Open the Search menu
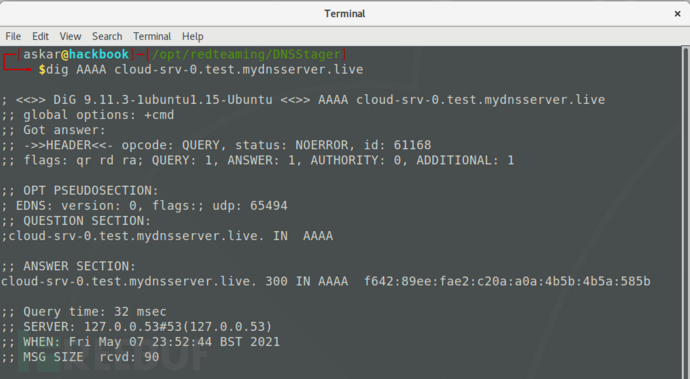 click(107, 36)
